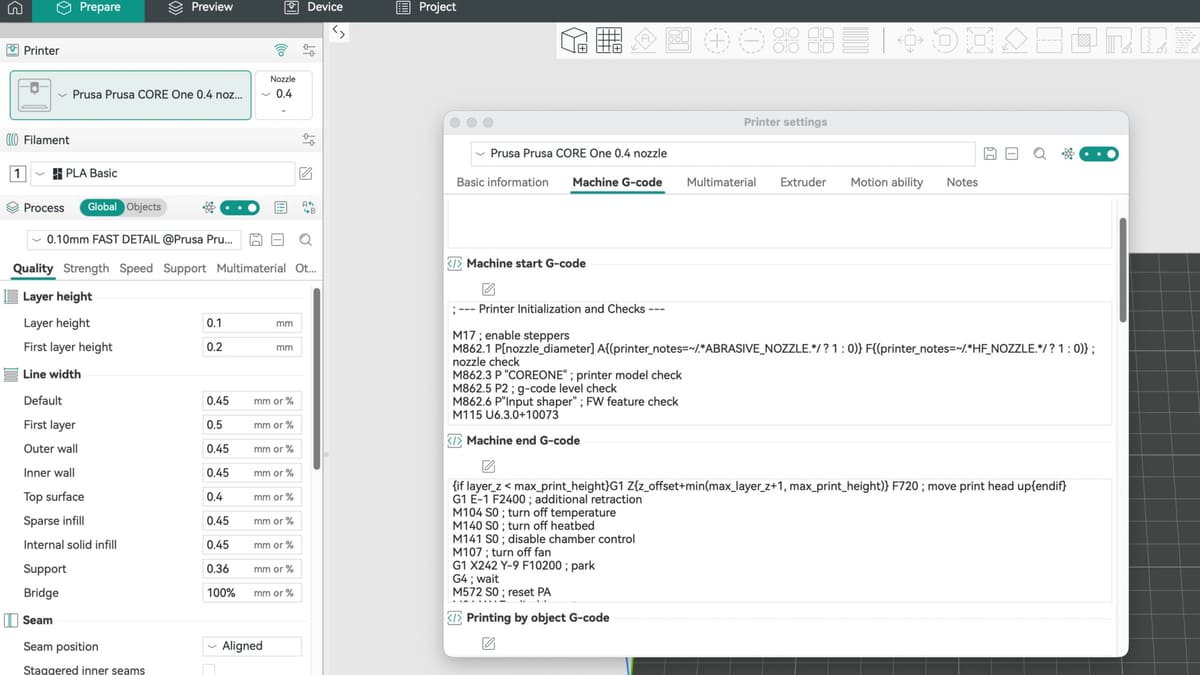Select the Rotate tool icon

(x=945, y=41)
